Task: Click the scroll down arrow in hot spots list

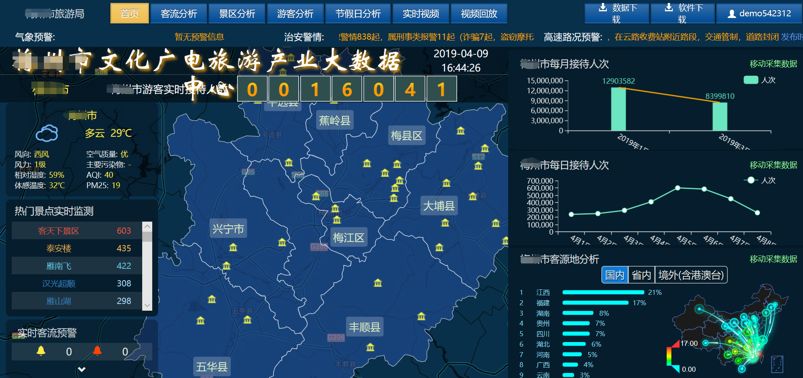Action: click(147, 305)
